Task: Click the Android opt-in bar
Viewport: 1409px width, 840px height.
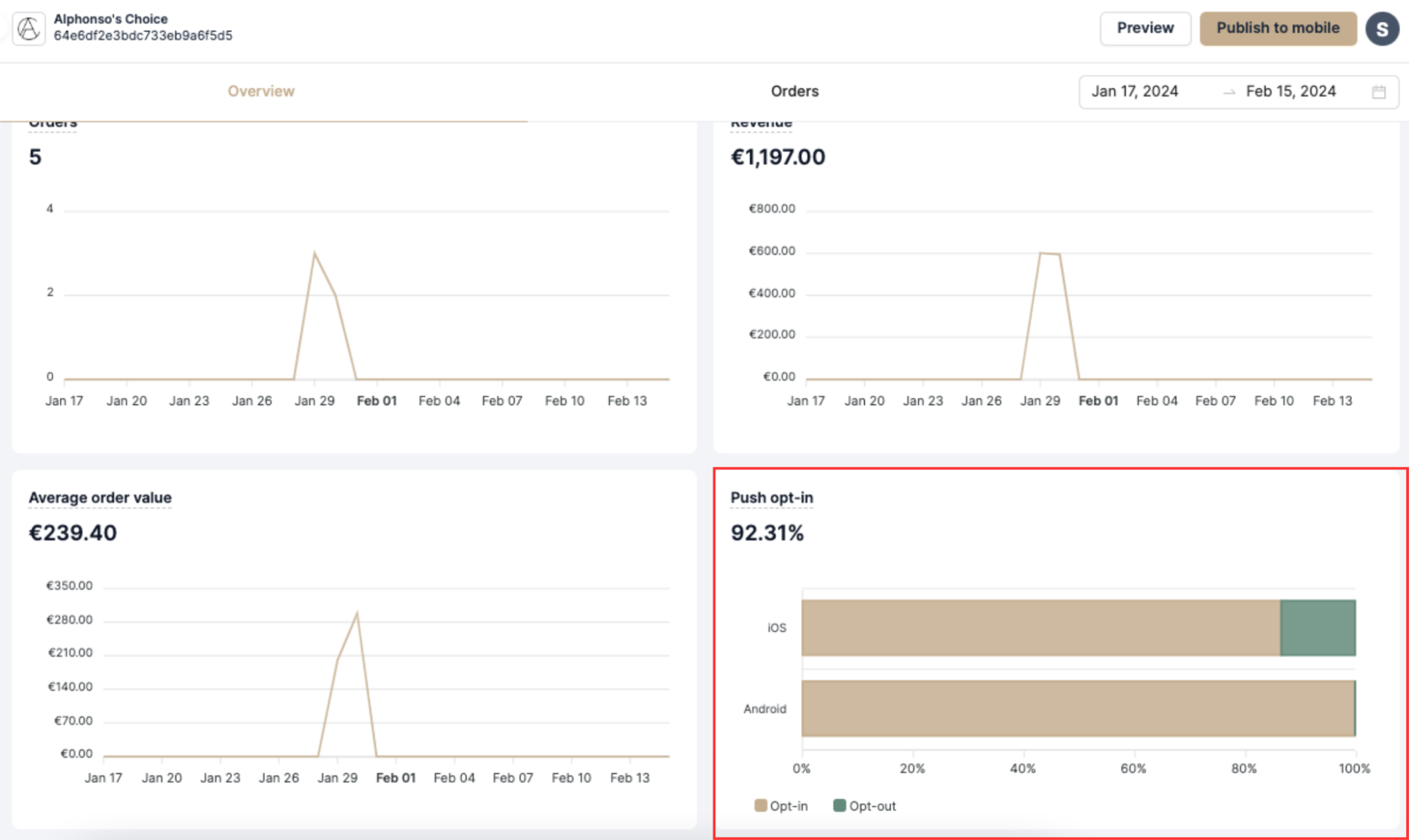Action: (x=1077, y=708)
